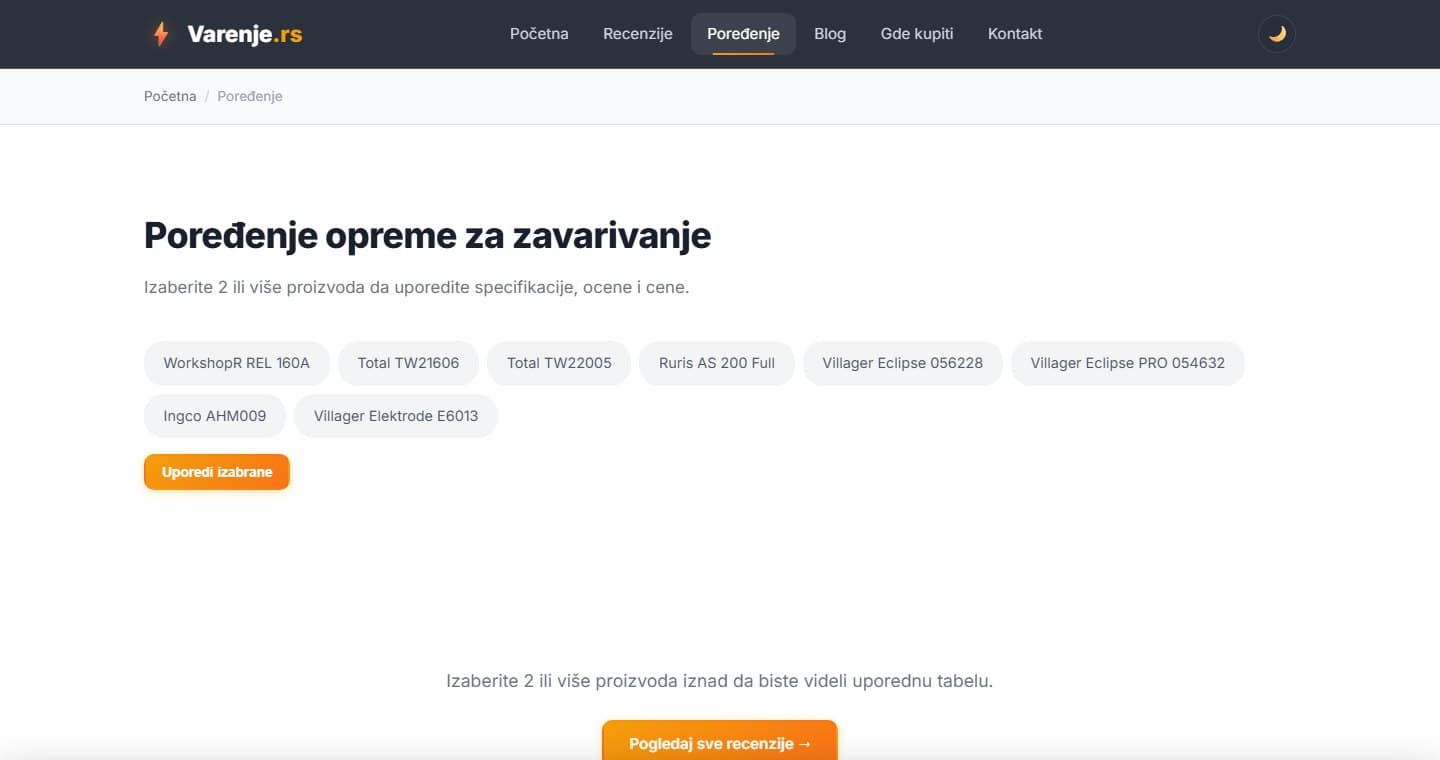Viewport: 1440px width, 760px height.
Task: Click the subtitle about choosing 2 products
Action: click(417, 288)
